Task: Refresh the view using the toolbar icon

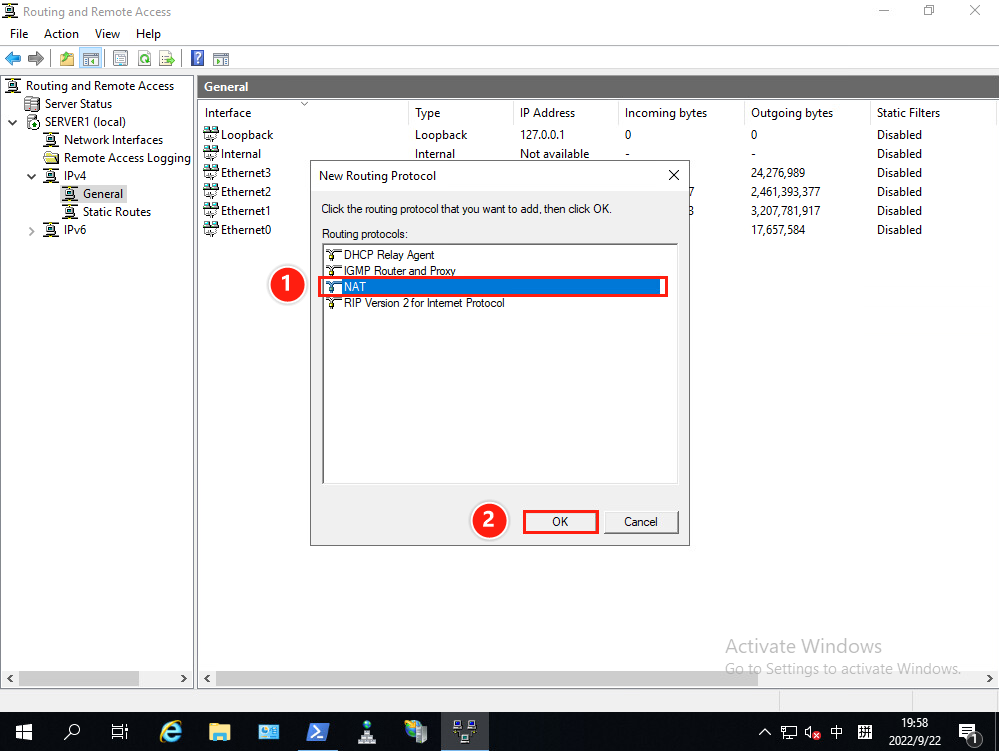Action: pyautogui.click(x=145, y=59)
